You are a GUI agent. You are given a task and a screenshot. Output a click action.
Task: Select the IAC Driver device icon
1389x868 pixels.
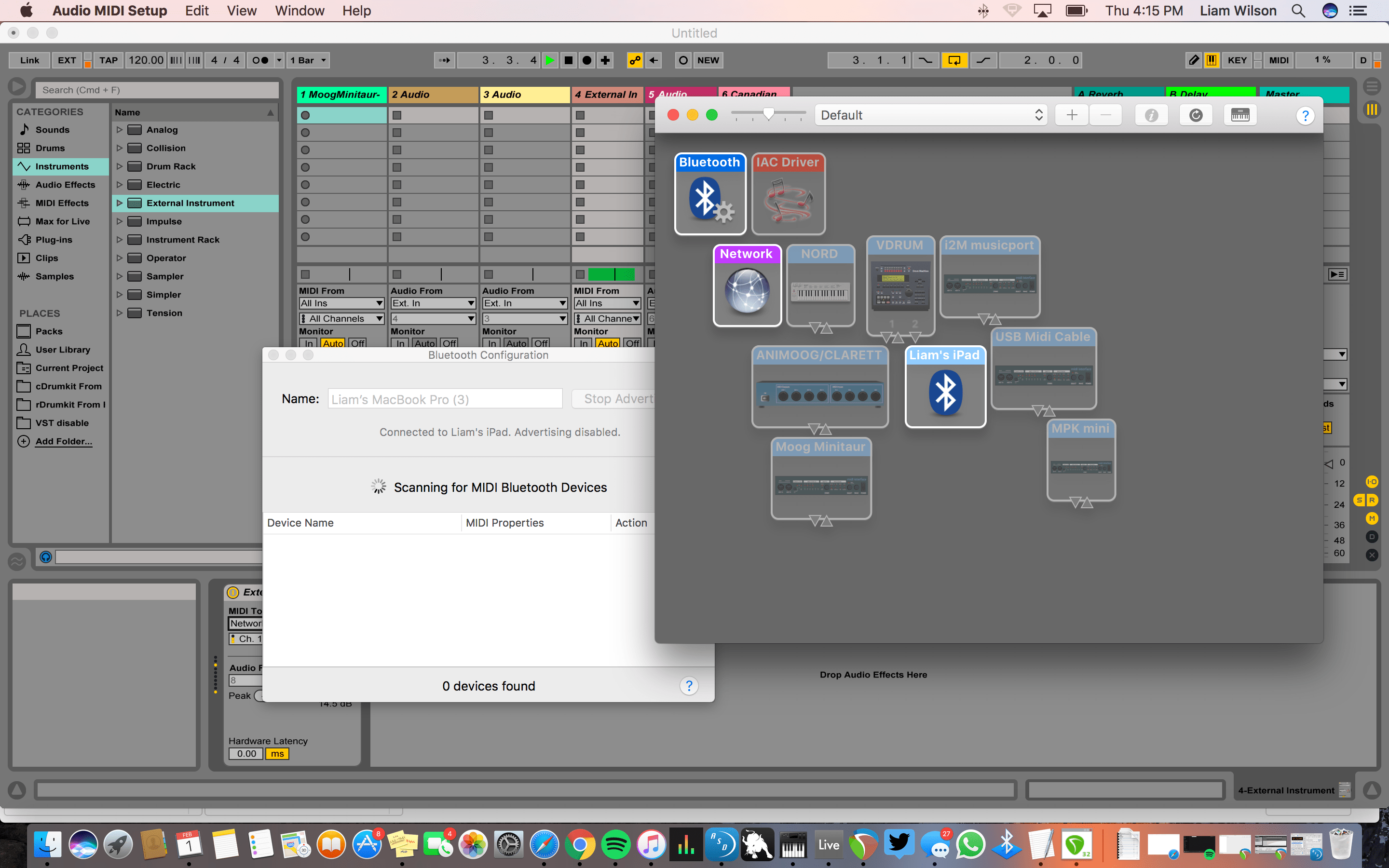(788, 194)
